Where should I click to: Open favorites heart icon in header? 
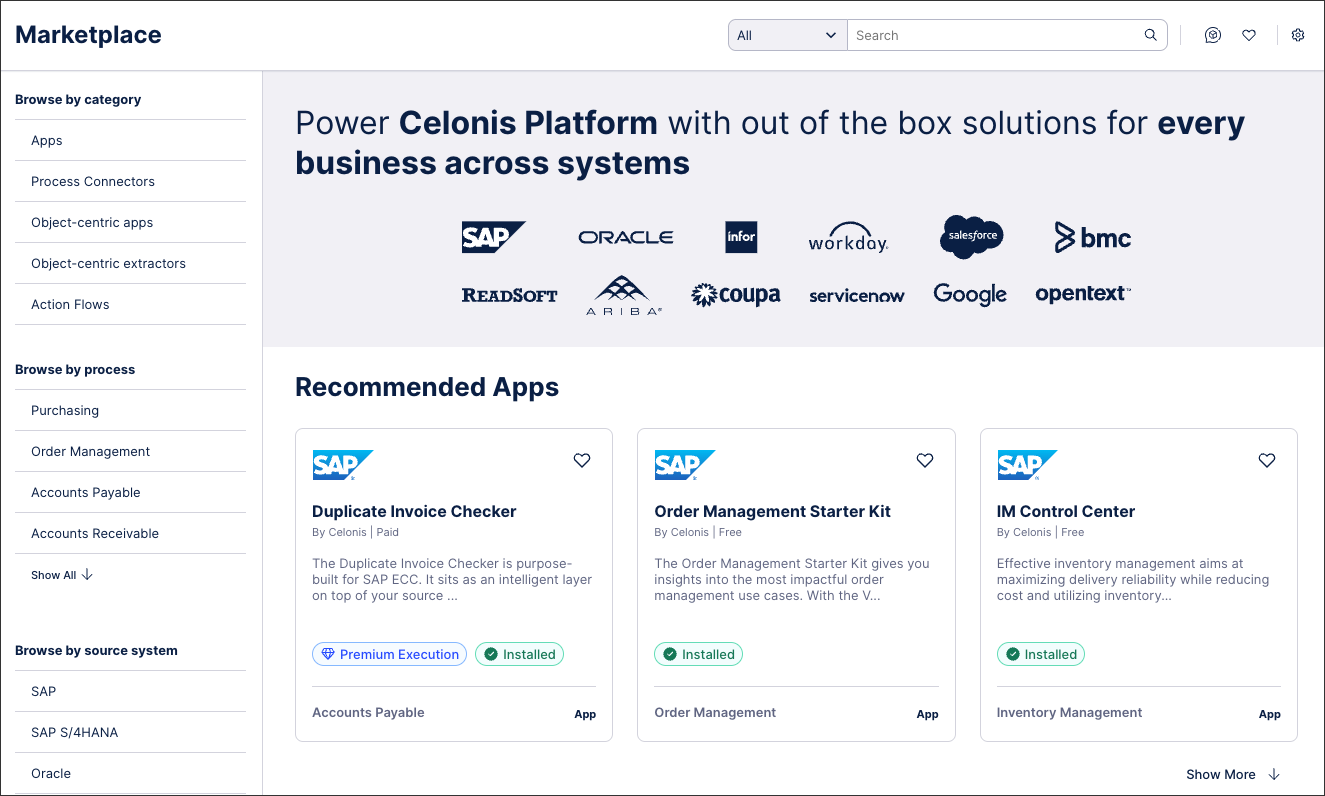(x=1249, y=35)
